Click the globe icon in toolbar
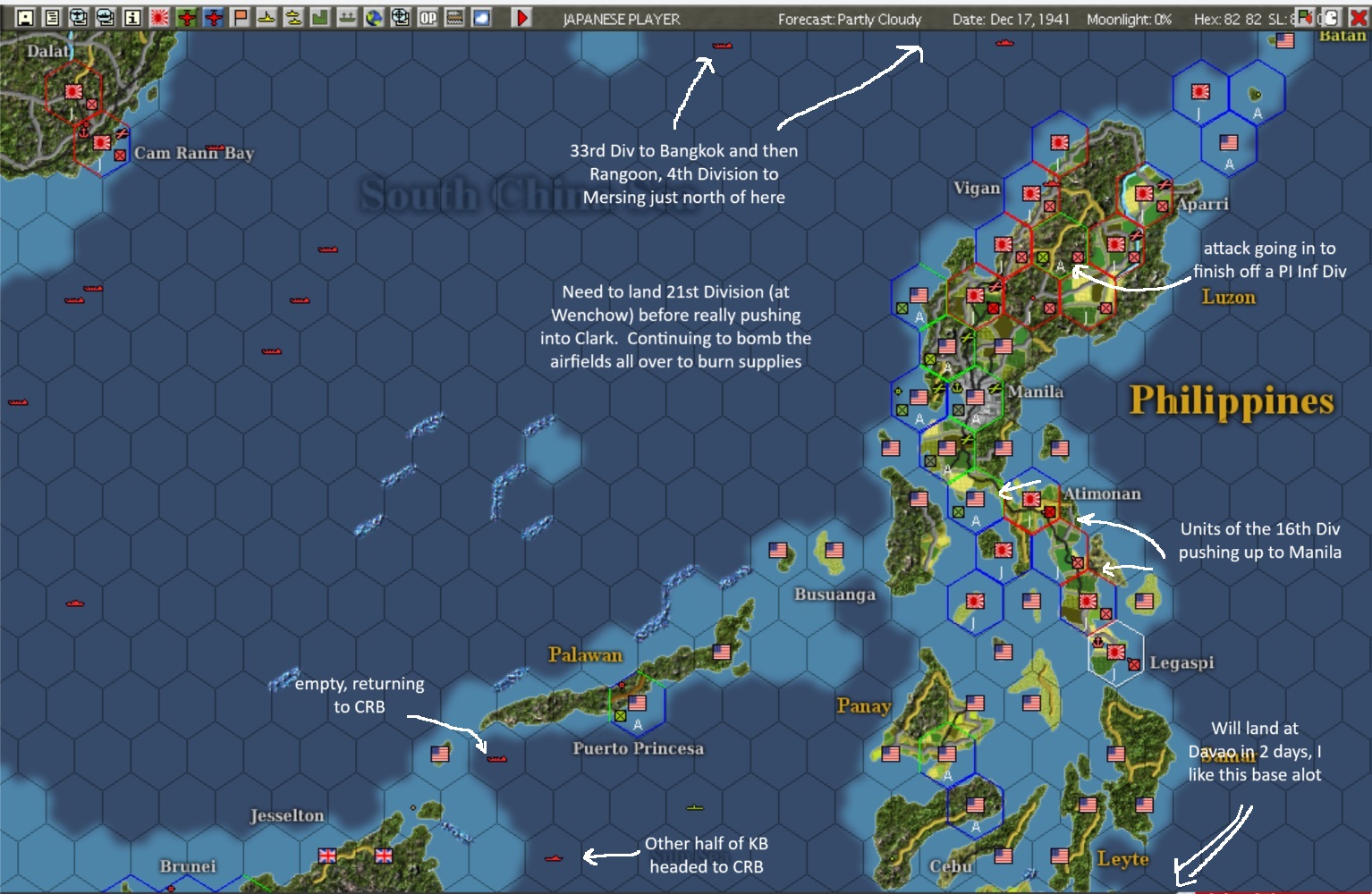 click(x=374, y=17)
